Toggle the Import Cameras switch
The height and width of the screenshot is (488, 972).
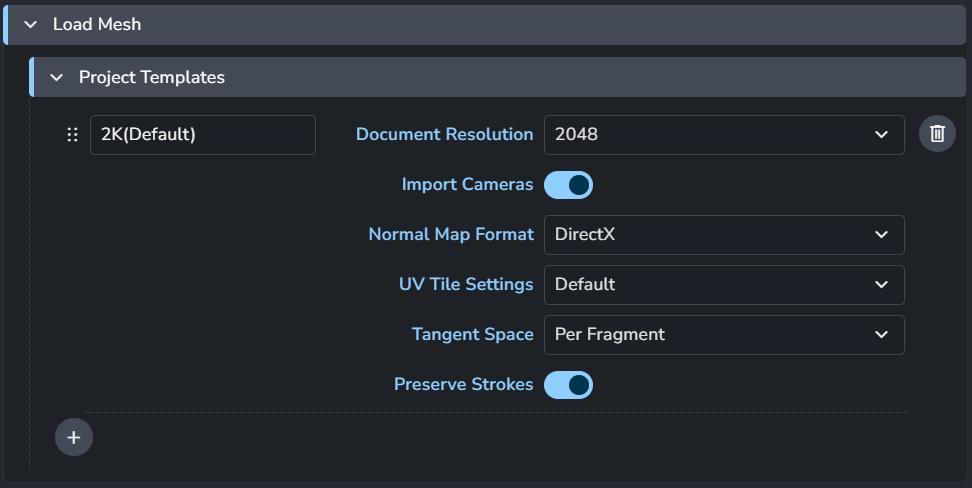tap(568, 185)
